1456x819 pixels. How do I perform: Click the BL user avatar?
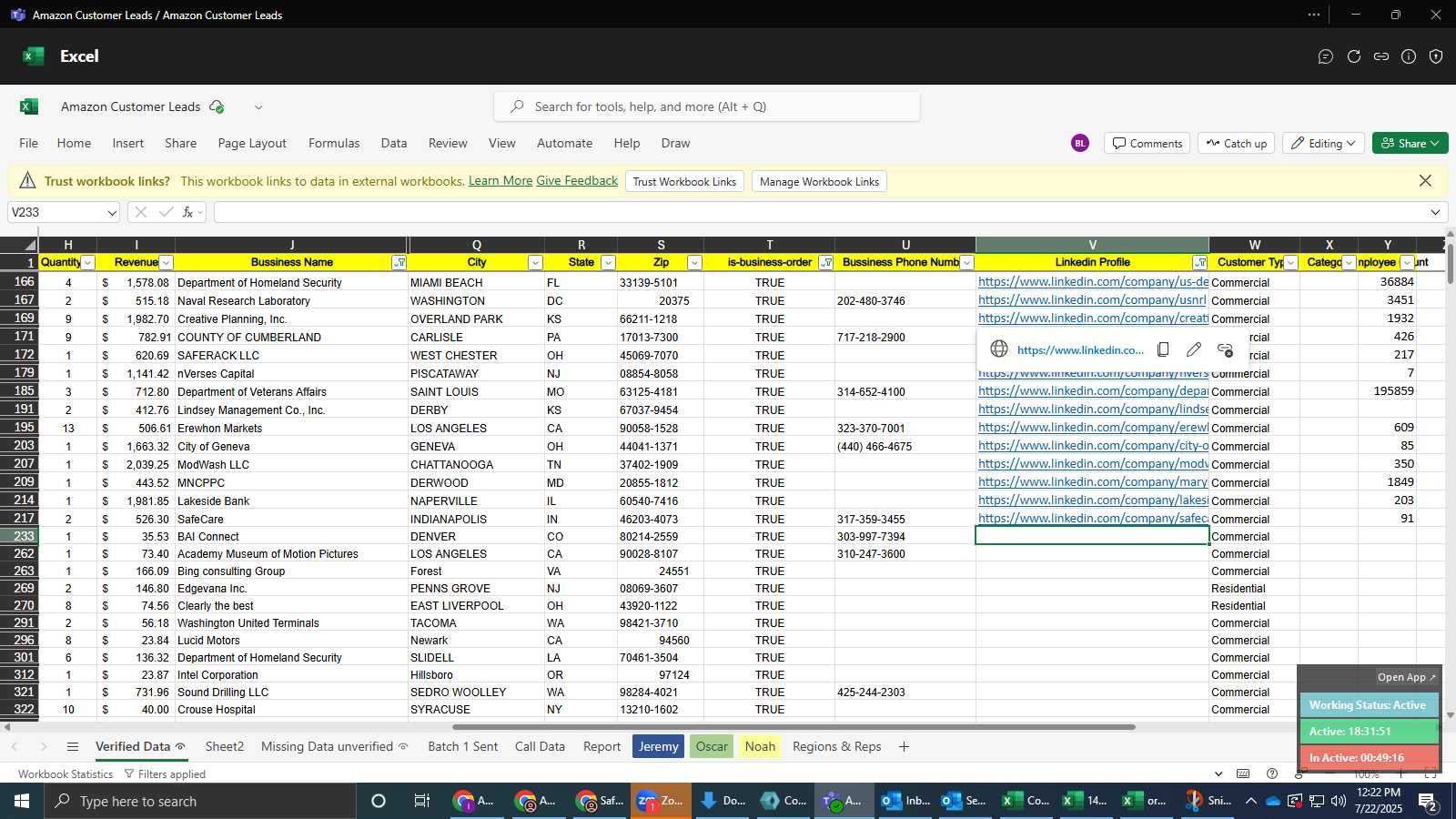click(1080, 143)
